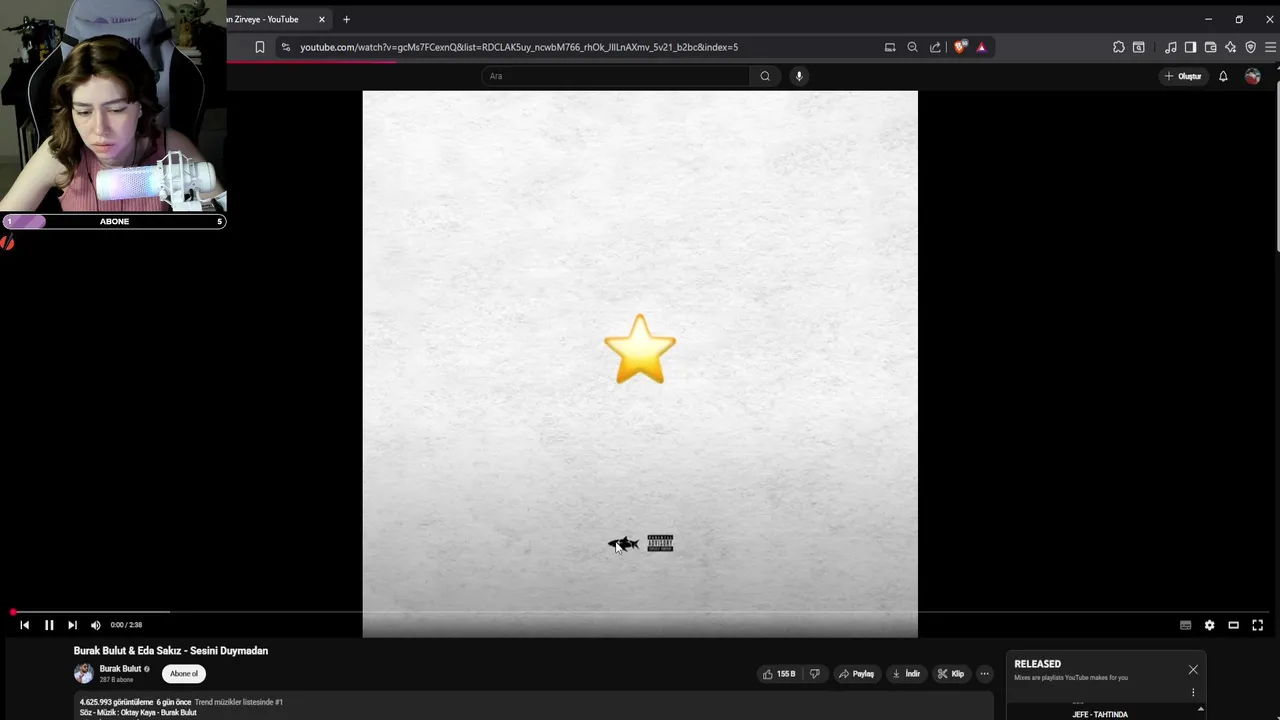
Task: Skip to previous track in player
Action: [x=24, y=625]
